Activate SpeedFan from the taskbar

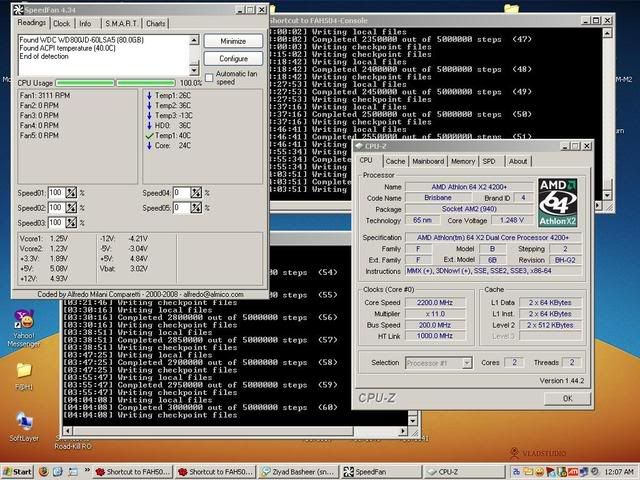[381, 472]
